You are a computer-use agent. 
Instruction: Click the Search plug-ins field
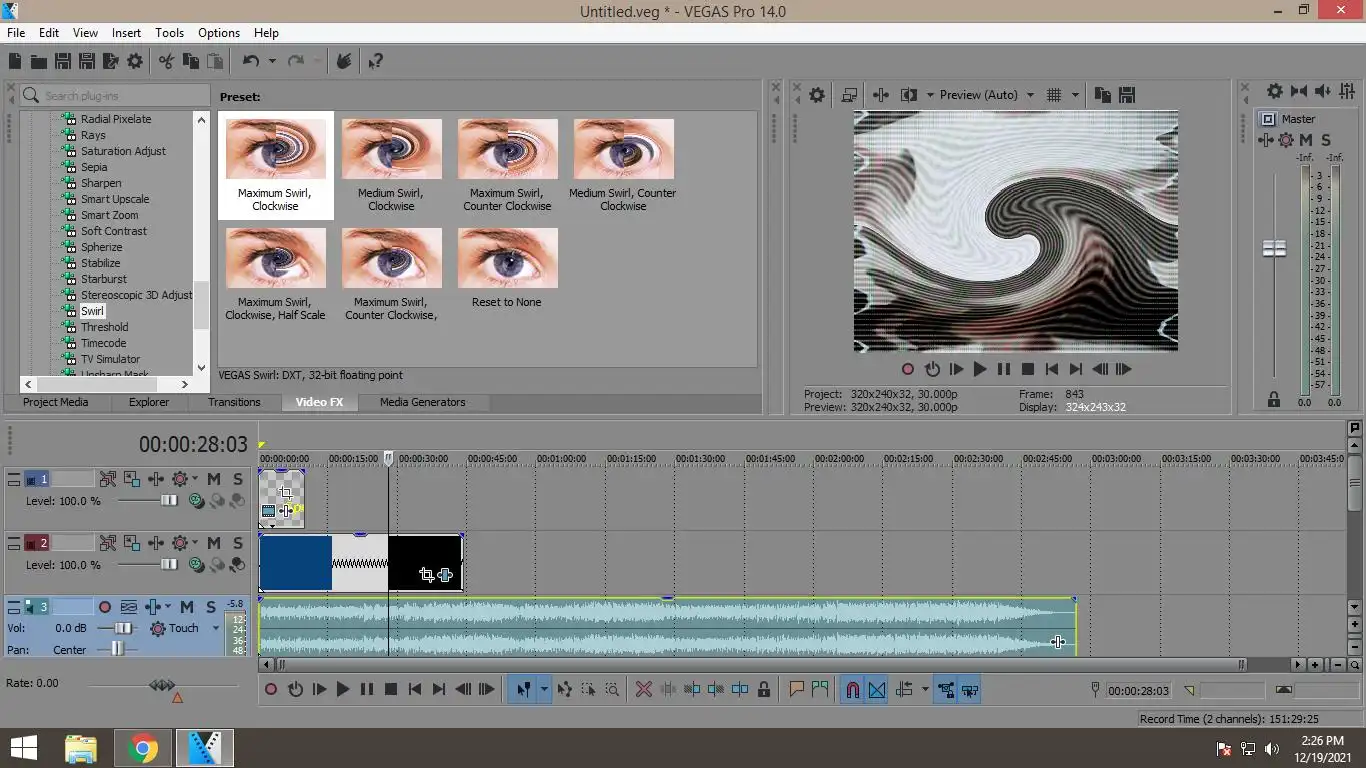click(x=115, y=95)
